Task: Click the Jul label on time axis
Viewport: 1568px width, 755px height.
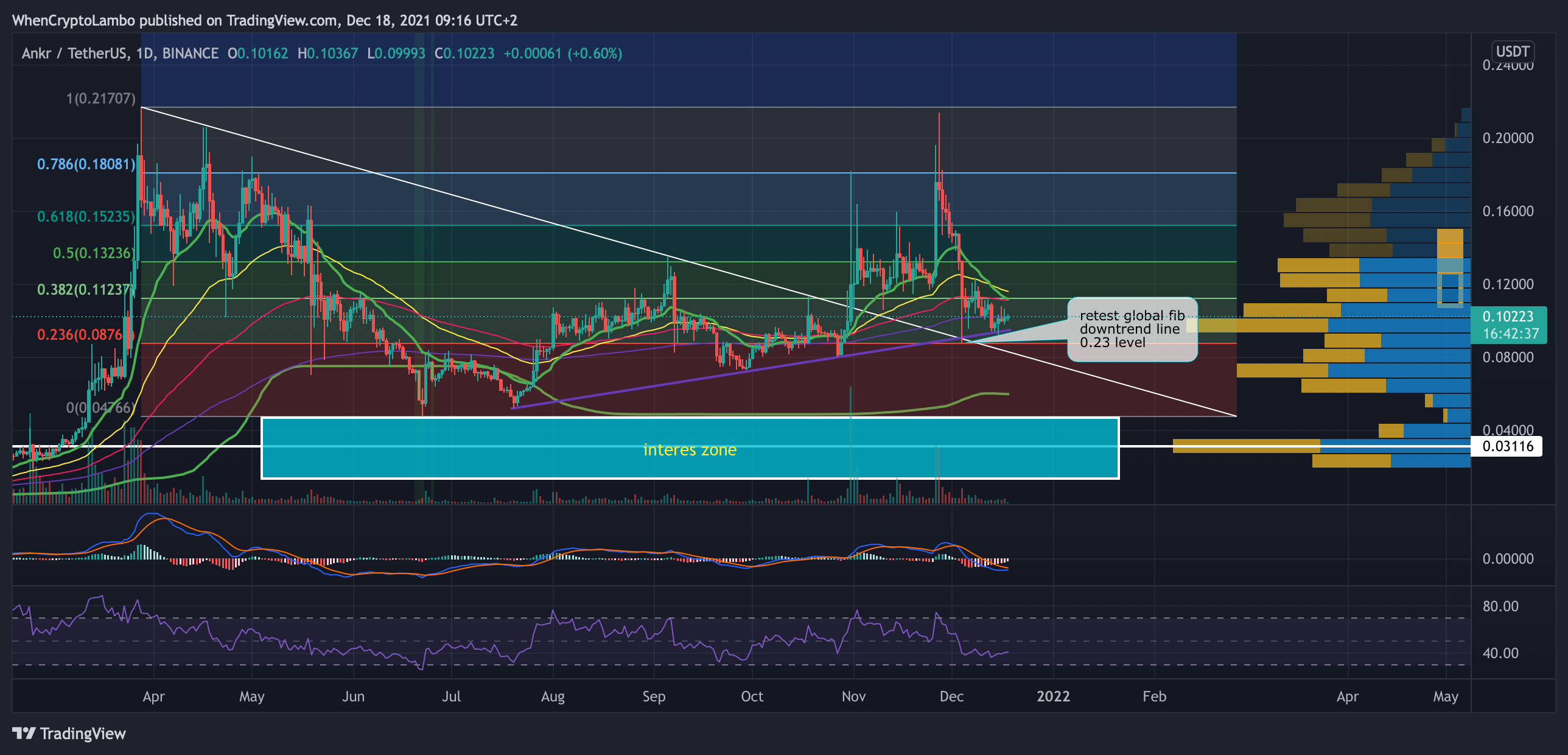Action: pos(451,697)
